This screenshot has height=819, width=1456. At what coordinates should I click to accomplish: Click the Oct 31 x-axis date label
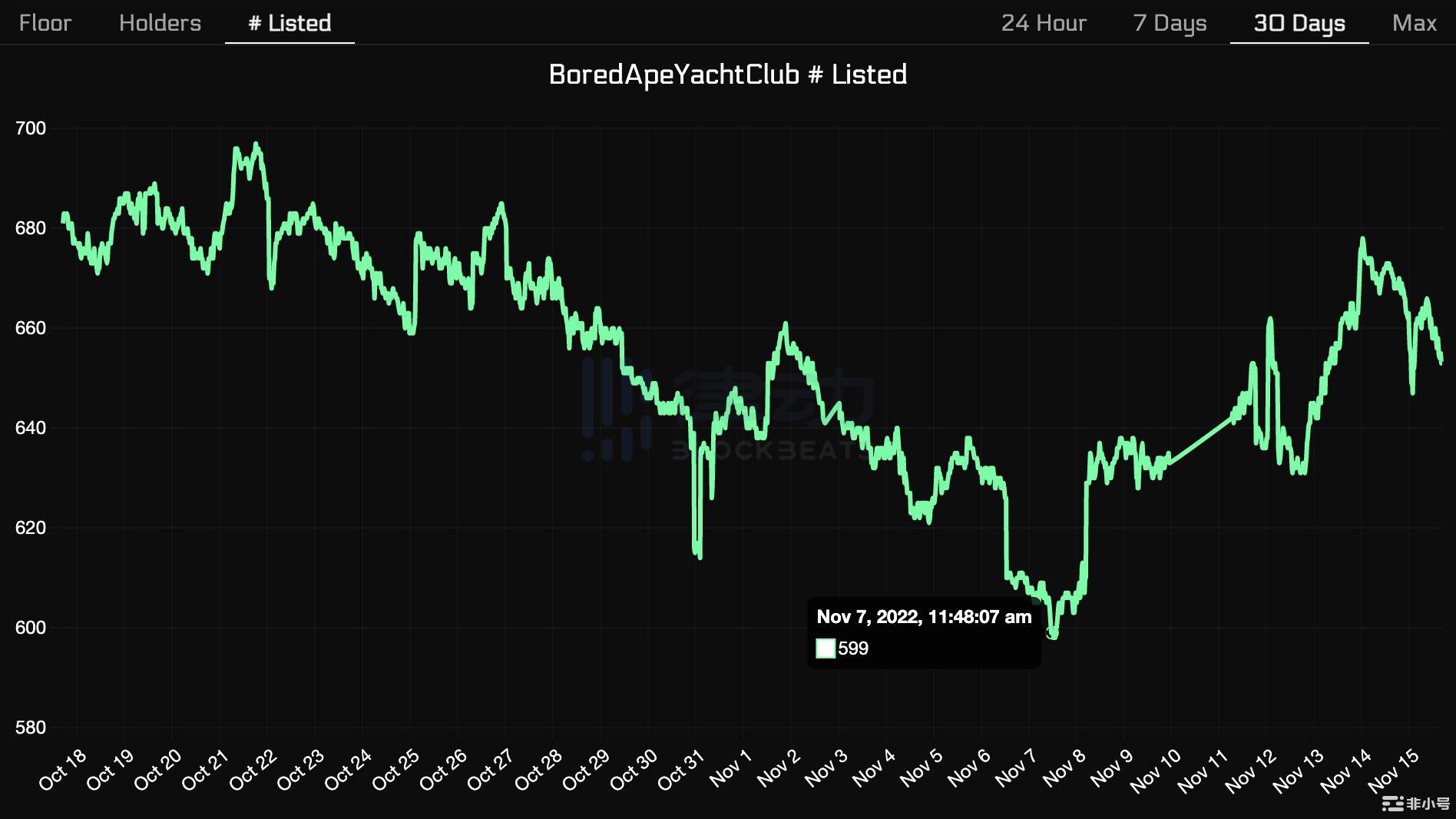point(682,770)
